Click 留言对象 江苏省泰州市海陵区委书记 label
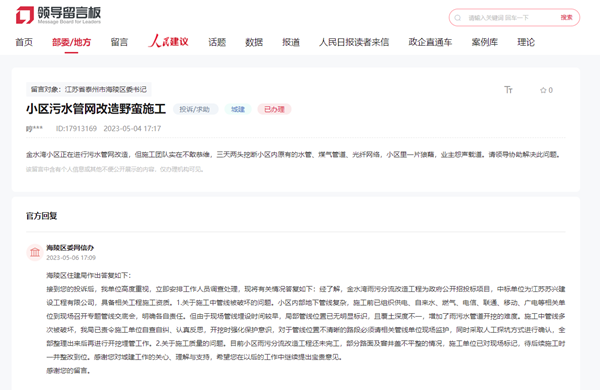600x390 pixels. point(89,90)
